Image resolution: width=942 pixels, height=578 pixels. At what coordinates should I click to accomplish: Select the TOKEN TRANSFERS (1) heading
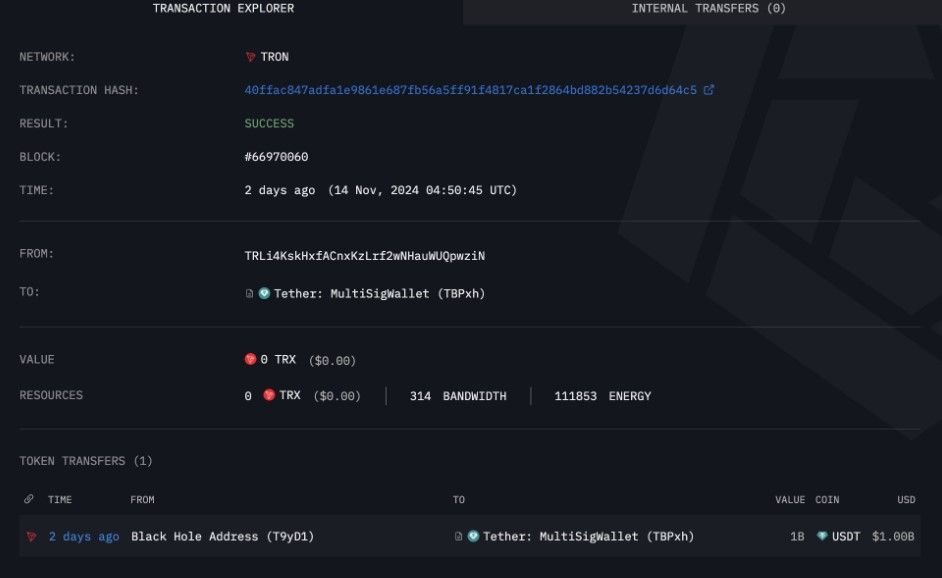pyautogui.click(x=86, y=461)
